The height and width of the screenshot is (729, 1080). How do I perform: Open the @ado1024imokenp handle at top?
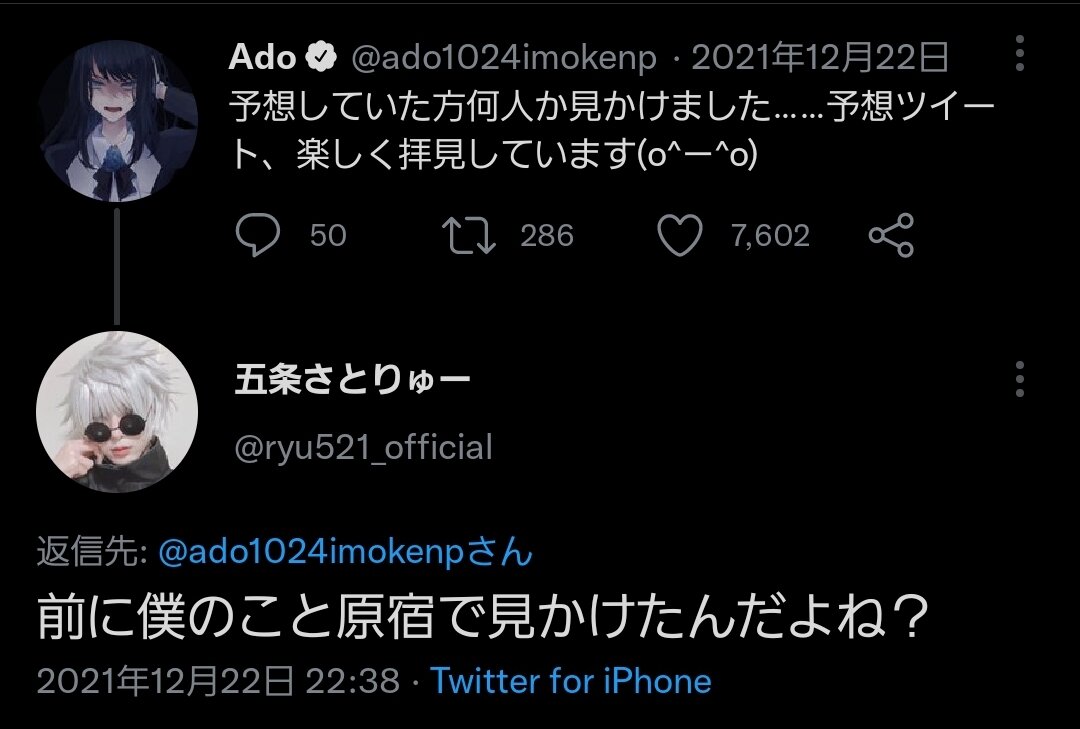(x=501, y=59)
